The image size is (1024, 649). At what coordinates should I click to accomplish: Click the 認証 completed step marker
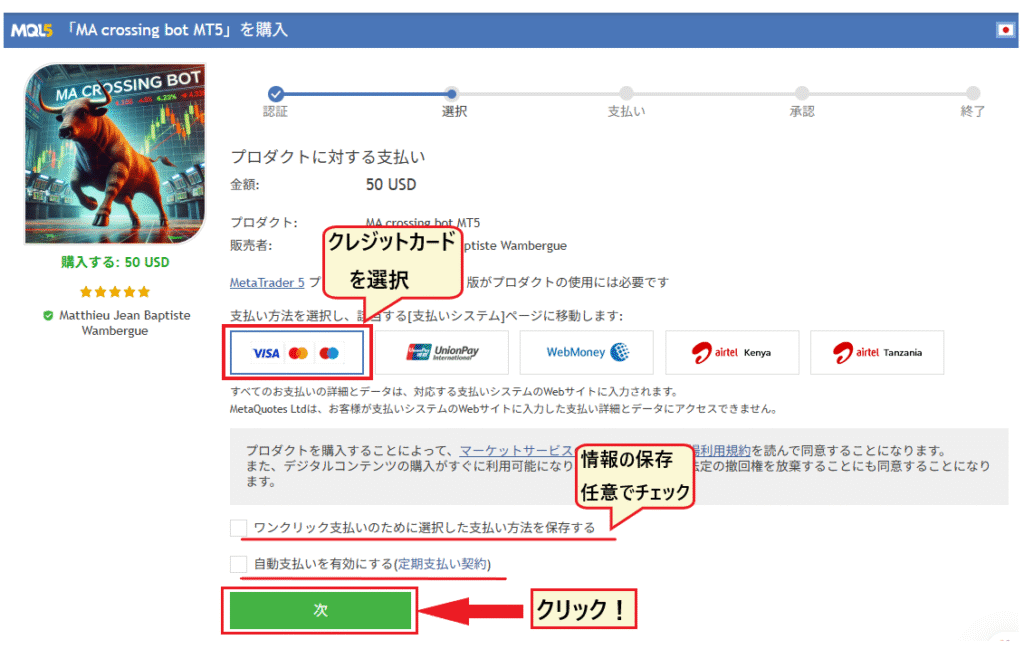tap(276, 93)
